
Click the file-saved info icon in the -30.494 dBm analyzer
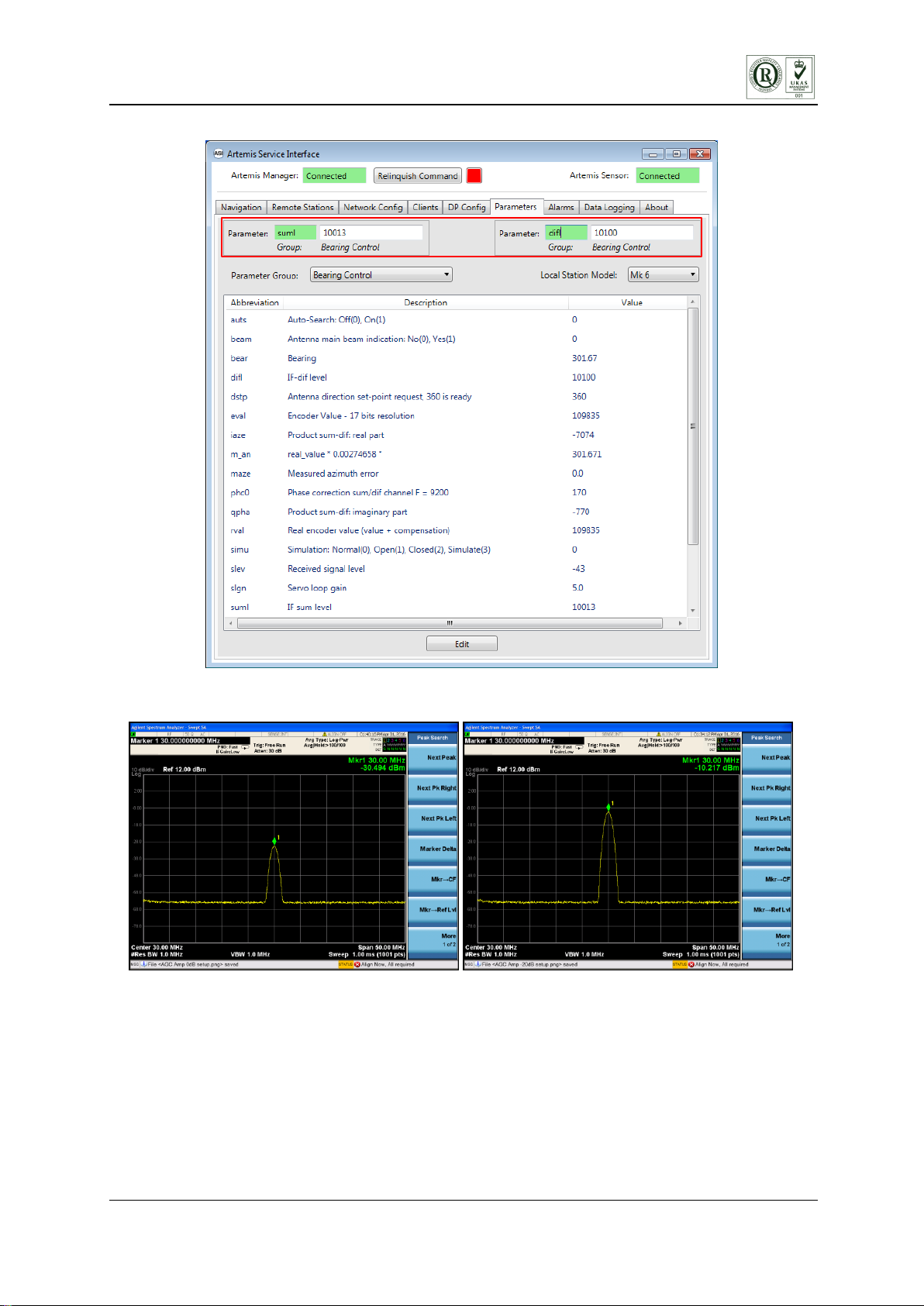[144, 965]
